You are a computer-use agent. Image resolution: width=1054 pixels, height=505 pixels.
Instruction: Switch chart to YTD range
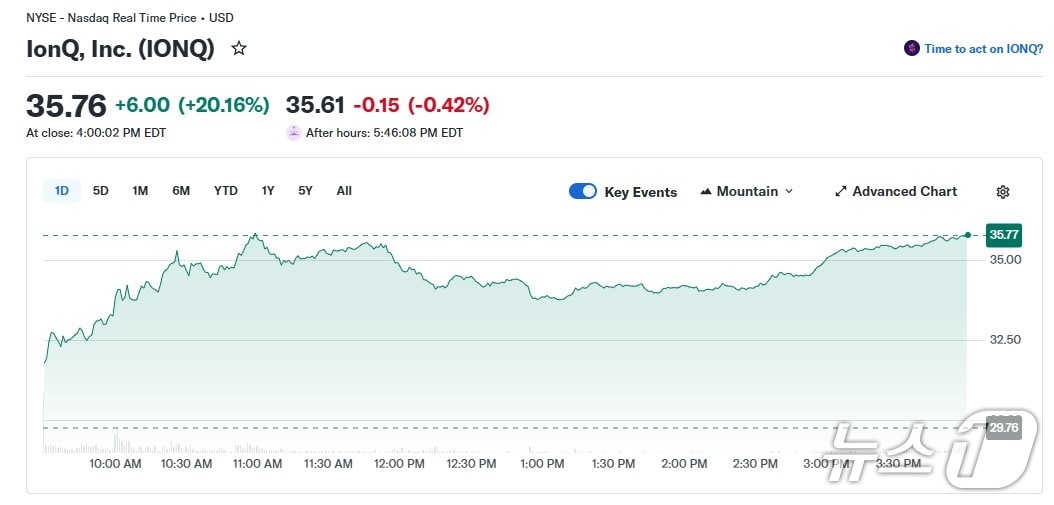pos(226,191)
